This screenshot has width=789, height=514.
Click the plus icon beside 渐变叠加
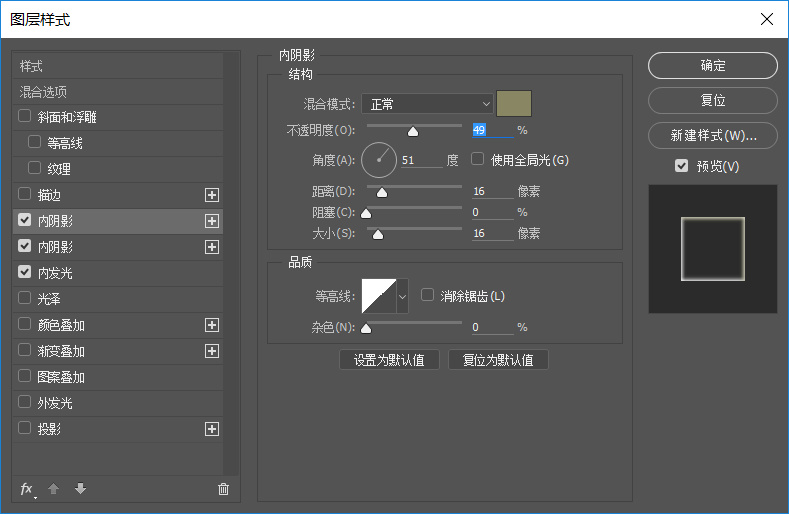point(211,351)
